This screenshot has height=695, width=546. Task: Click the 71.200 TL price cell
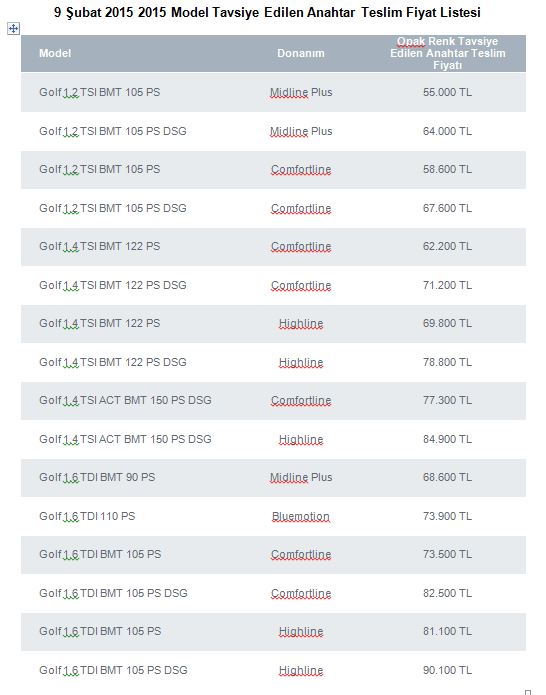447,285
